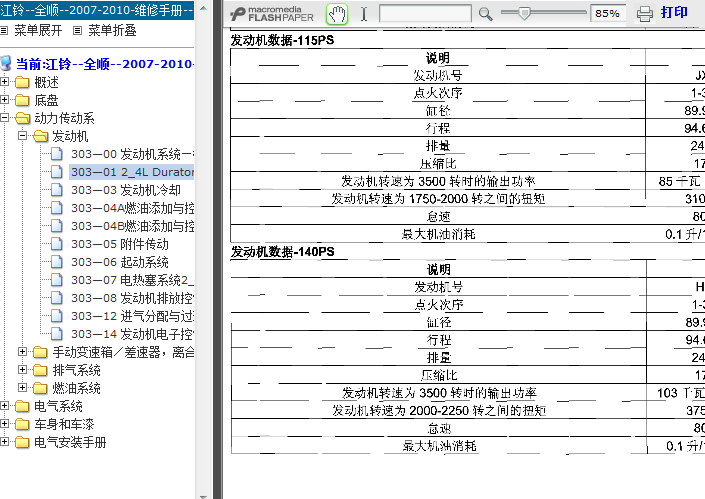The width and height of the screenshot is (705, 499).
Task: Expand the 手动变速箱/差速器 node
Action: coord(22,352)
